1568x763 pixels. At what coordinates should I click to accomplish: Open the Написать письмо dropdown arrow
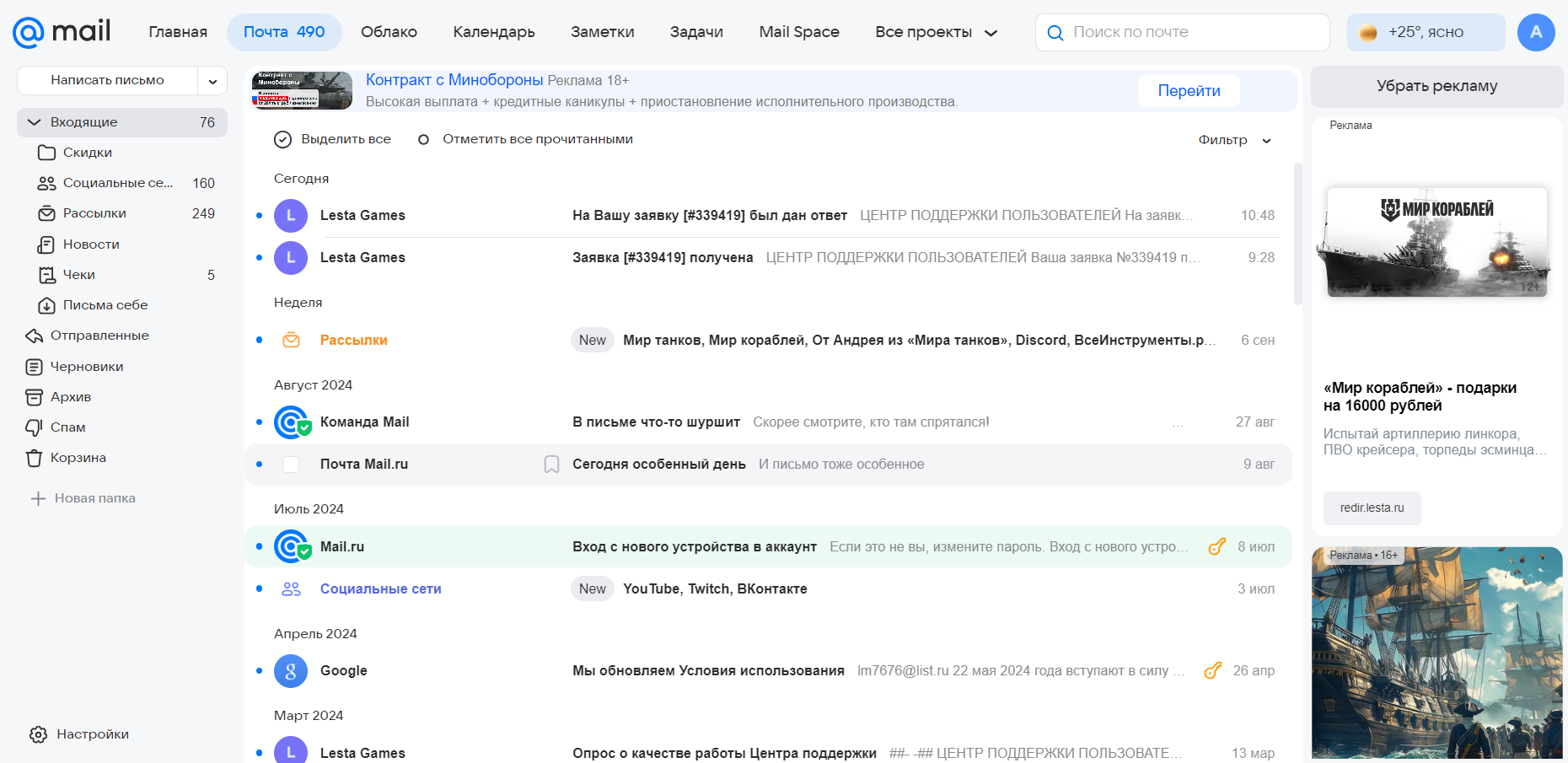click(x=212, y=81)
